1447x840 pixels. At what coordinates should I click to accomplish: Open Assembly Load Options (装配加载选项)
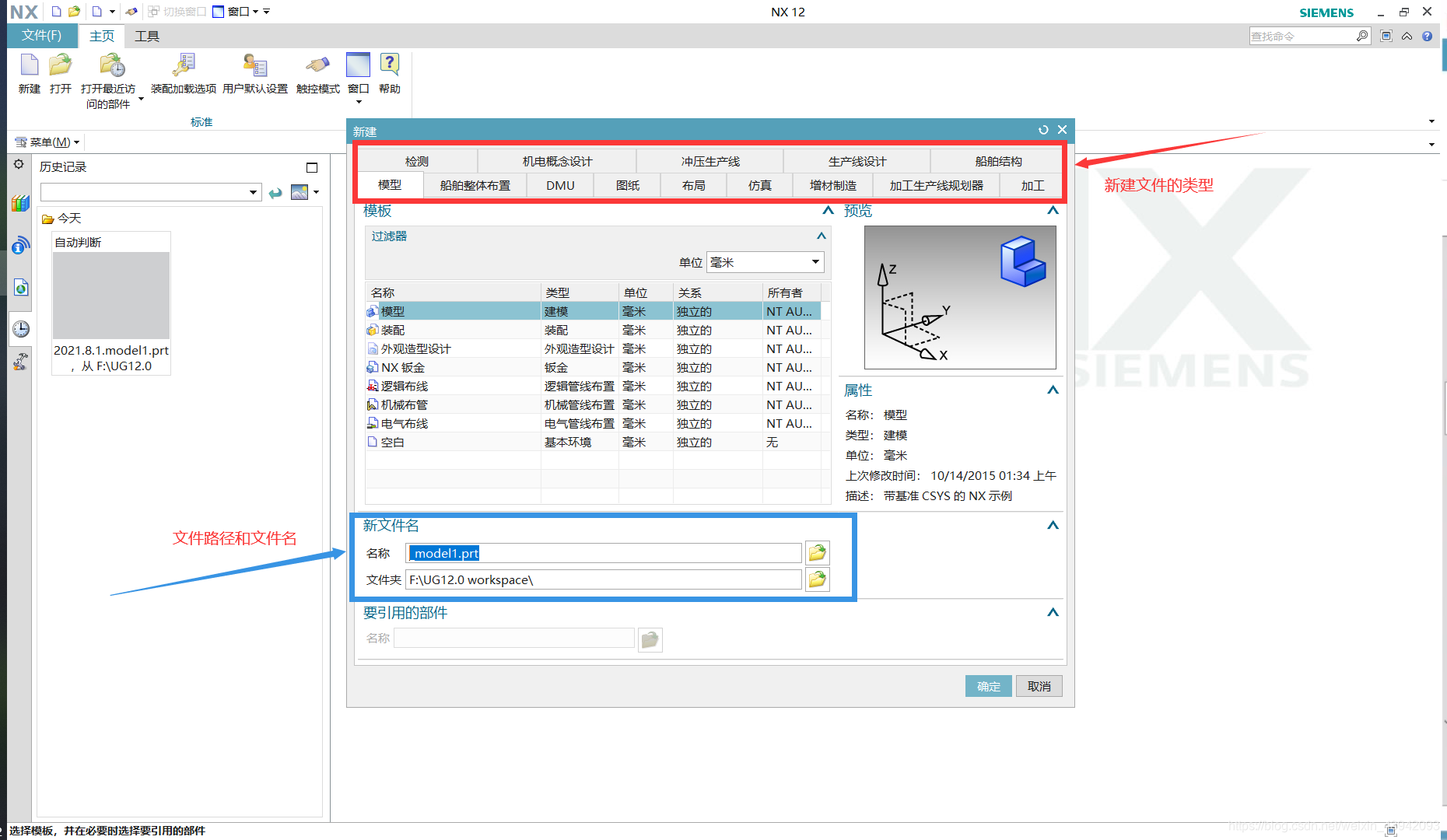coord(184,73)
